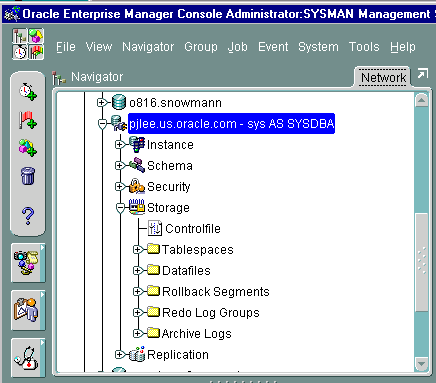Click the navigator vertical scrollbar thumb

[422, 262]
